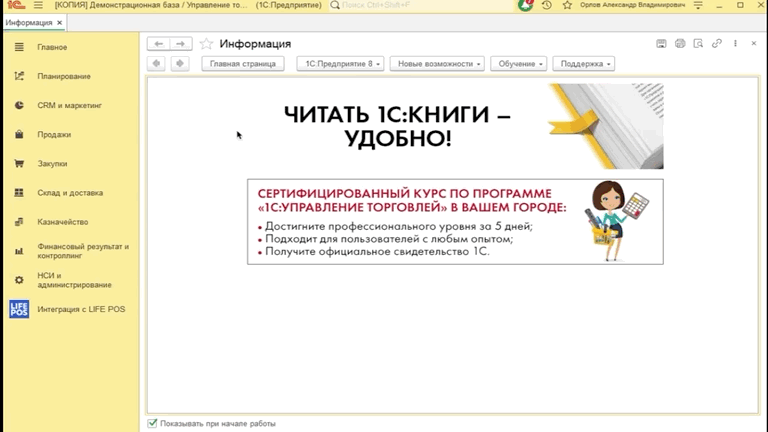Screen dimensions: 768x432
Task: Click the НСИ и администрирование gear icon
Action: point(19,280)
